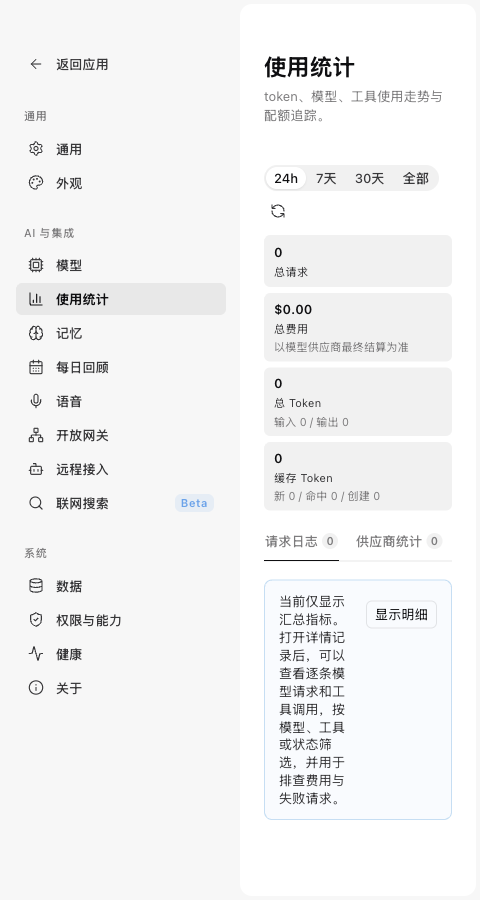480x900 pixels.
Task: Switch to the 请求日志 tab
Action: click(301, 541)
